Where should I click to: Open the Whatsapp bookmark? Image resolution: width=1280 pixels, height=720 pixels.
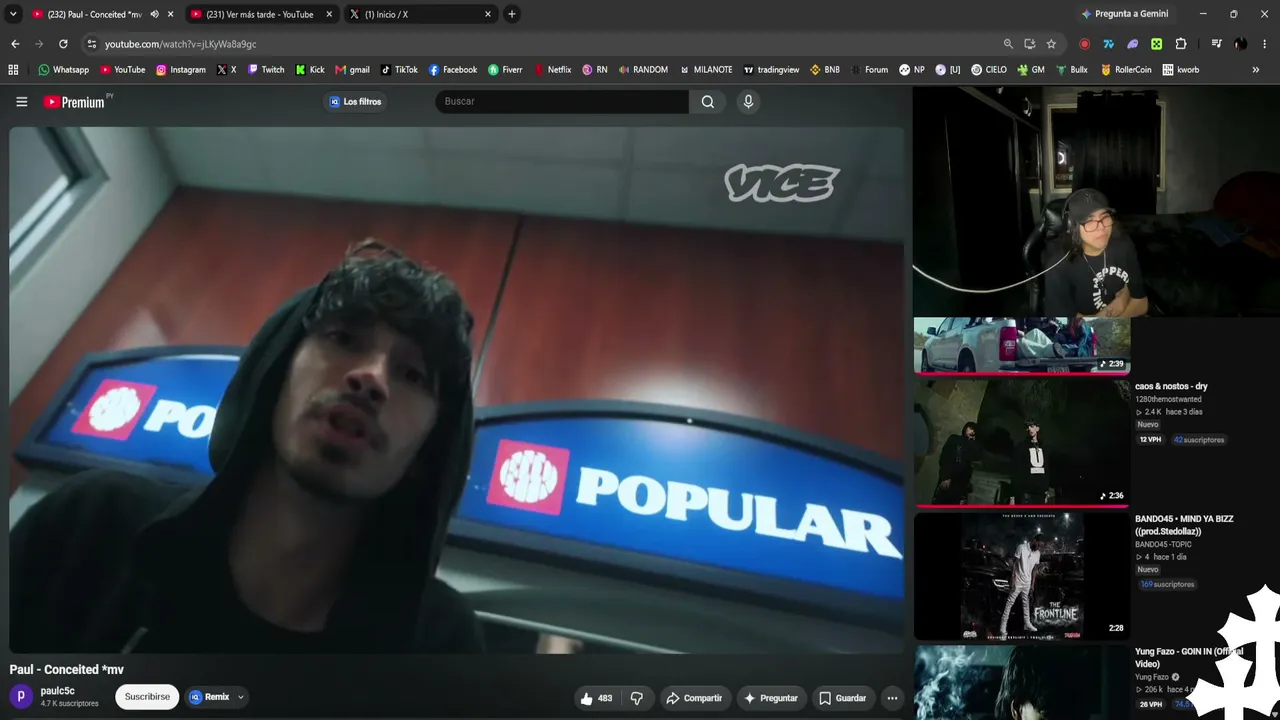(x=64, y=70)
